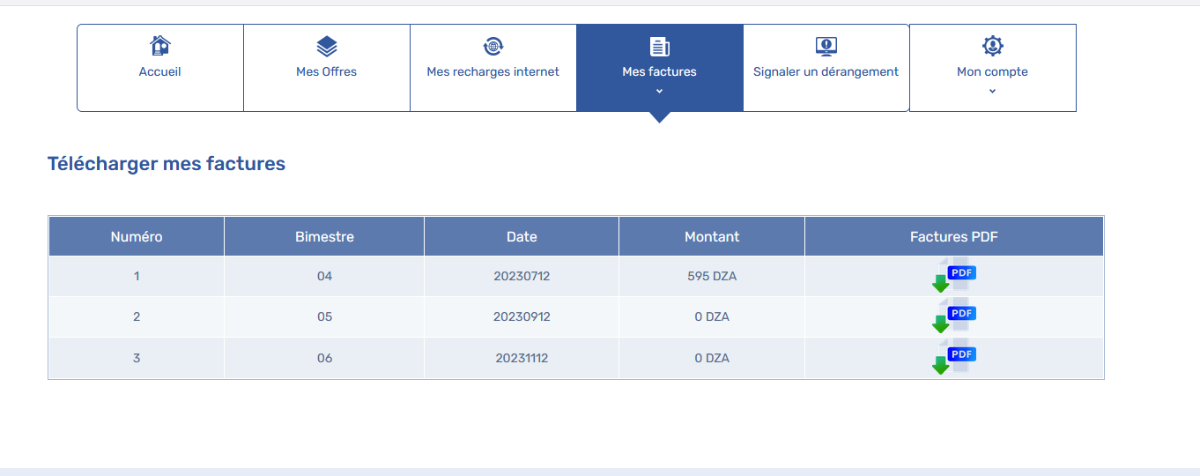The width and height of the screenshot is (1200, 476).
Task: Click the Mes factures document icon
Action: click(x=659, y=46)
